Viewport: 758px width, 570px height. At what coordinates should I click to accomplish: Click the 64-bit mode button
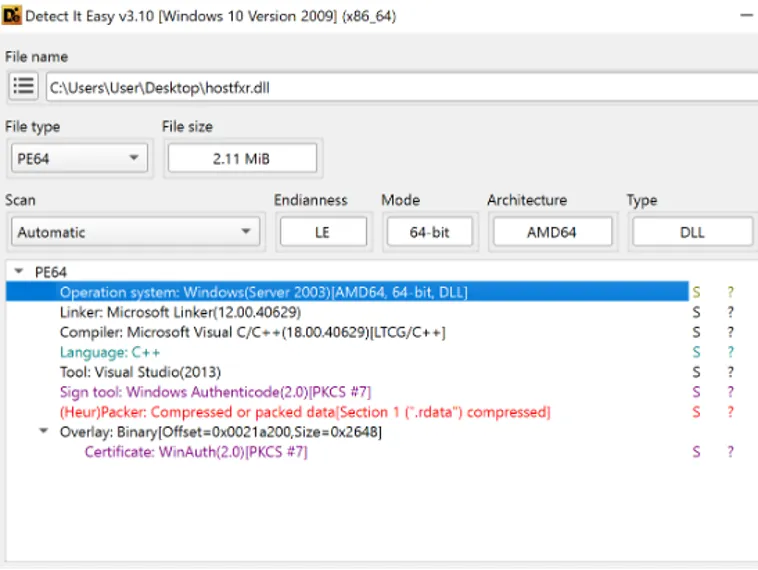pos(429,232)
